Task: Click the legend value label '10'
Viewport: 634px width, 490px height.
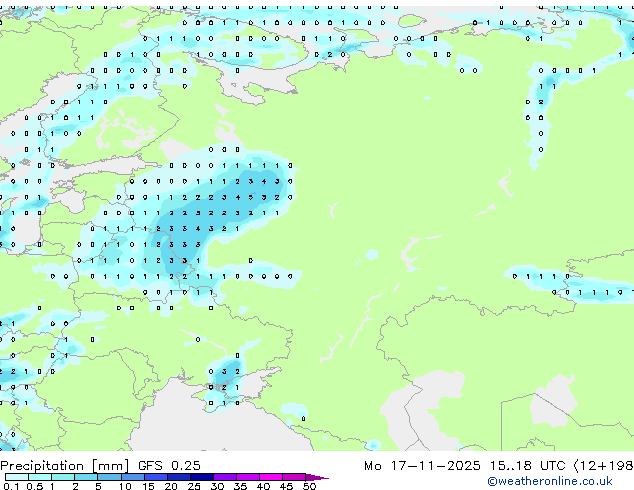Action: coord(125,486)
